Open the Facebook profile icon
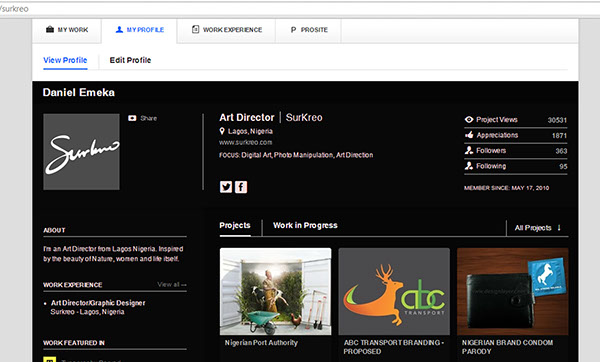The width and height of the screenshot is (600, 362). (x=241, y=187)
